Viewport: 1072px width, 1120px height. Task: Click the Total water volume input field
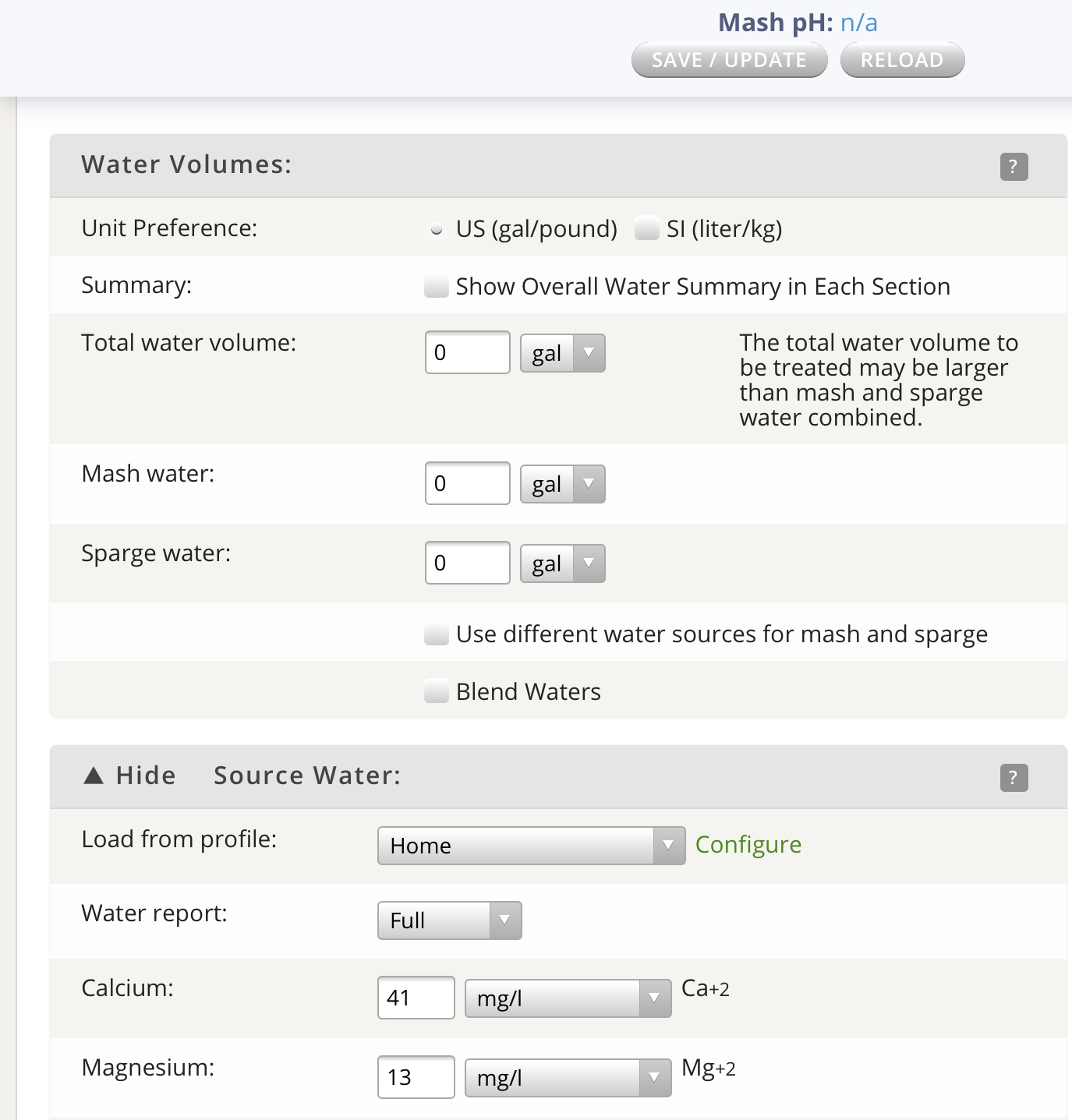click(x=468, y=352)
